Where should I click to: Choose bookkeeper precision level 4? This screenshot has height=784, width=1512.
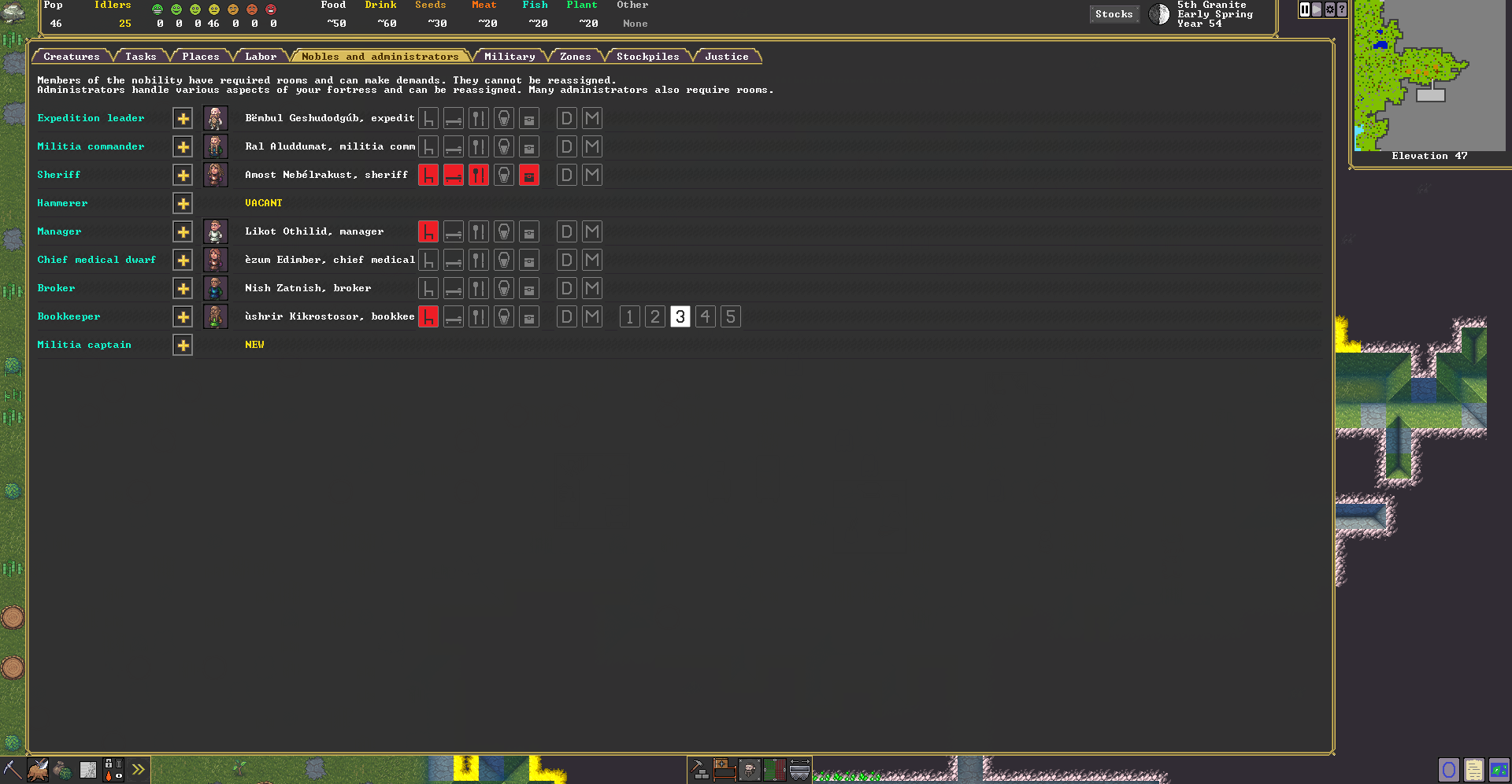pyautogui.click(x=706, y=316)
